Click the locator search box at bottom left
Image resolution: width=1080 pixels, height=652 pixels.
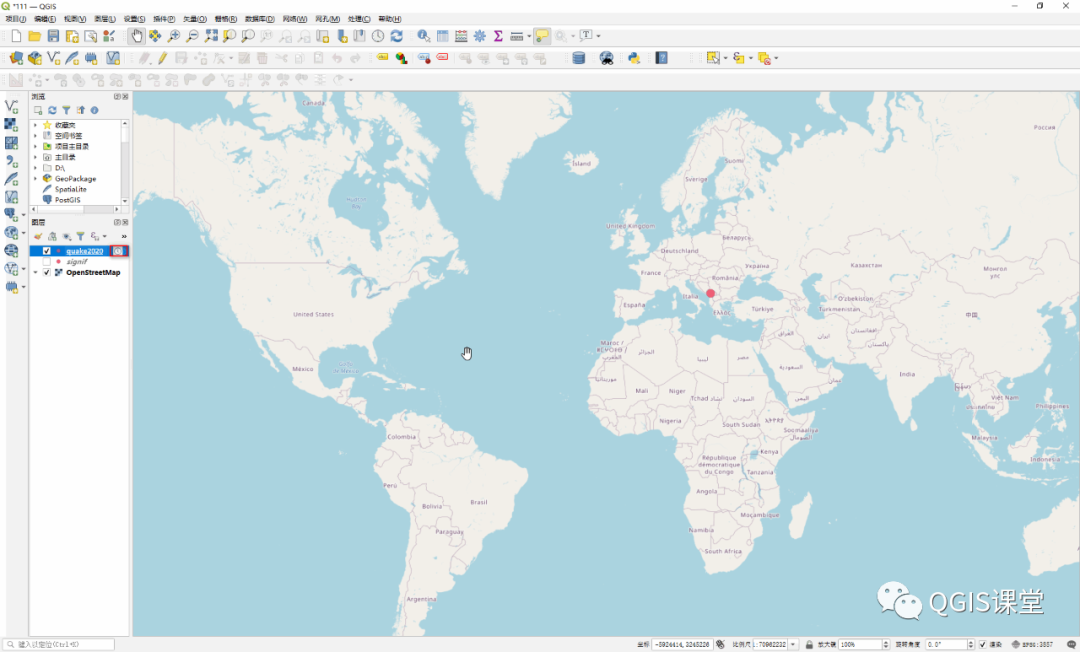[59, 644]
